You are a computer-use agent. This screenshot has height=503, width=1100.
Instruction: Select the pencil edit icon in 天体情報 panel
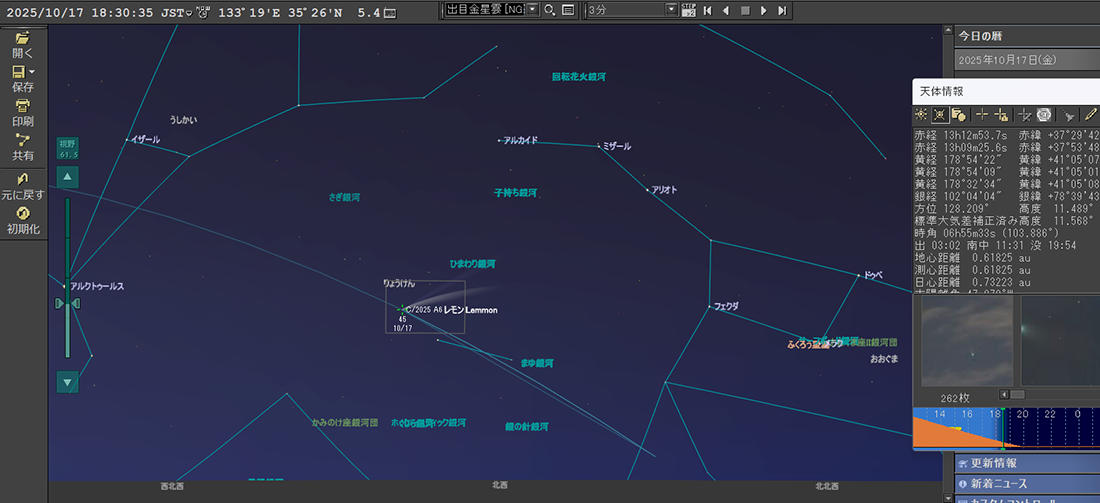coord(1091,115)
